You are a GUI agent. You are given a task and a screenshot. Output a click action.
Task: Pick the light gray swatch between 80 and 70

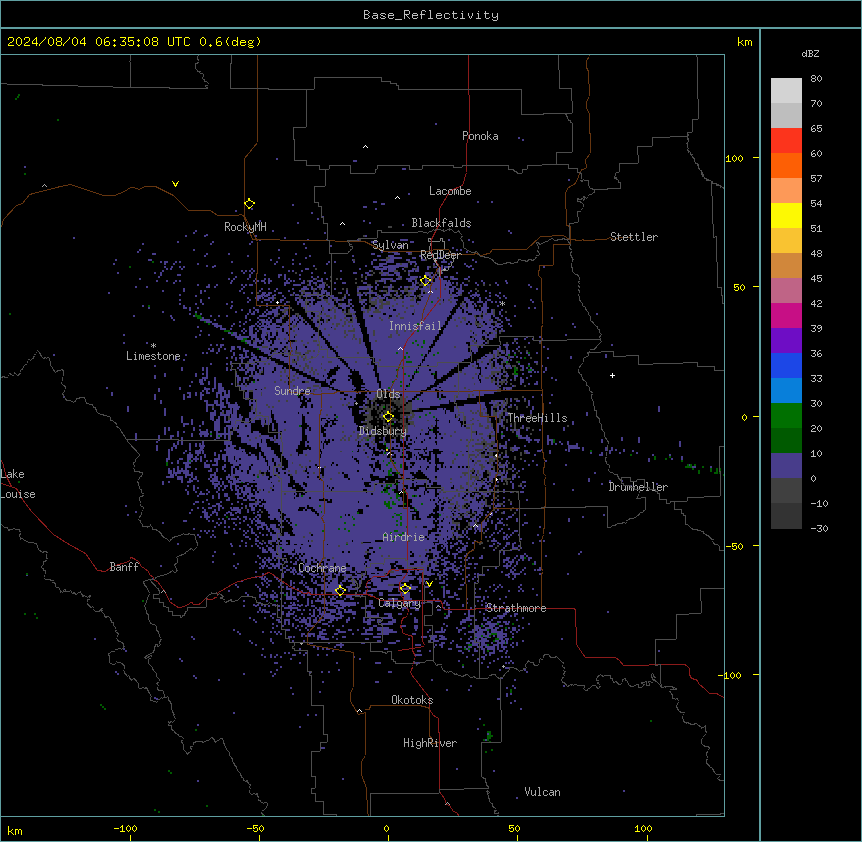coord(786,90)
